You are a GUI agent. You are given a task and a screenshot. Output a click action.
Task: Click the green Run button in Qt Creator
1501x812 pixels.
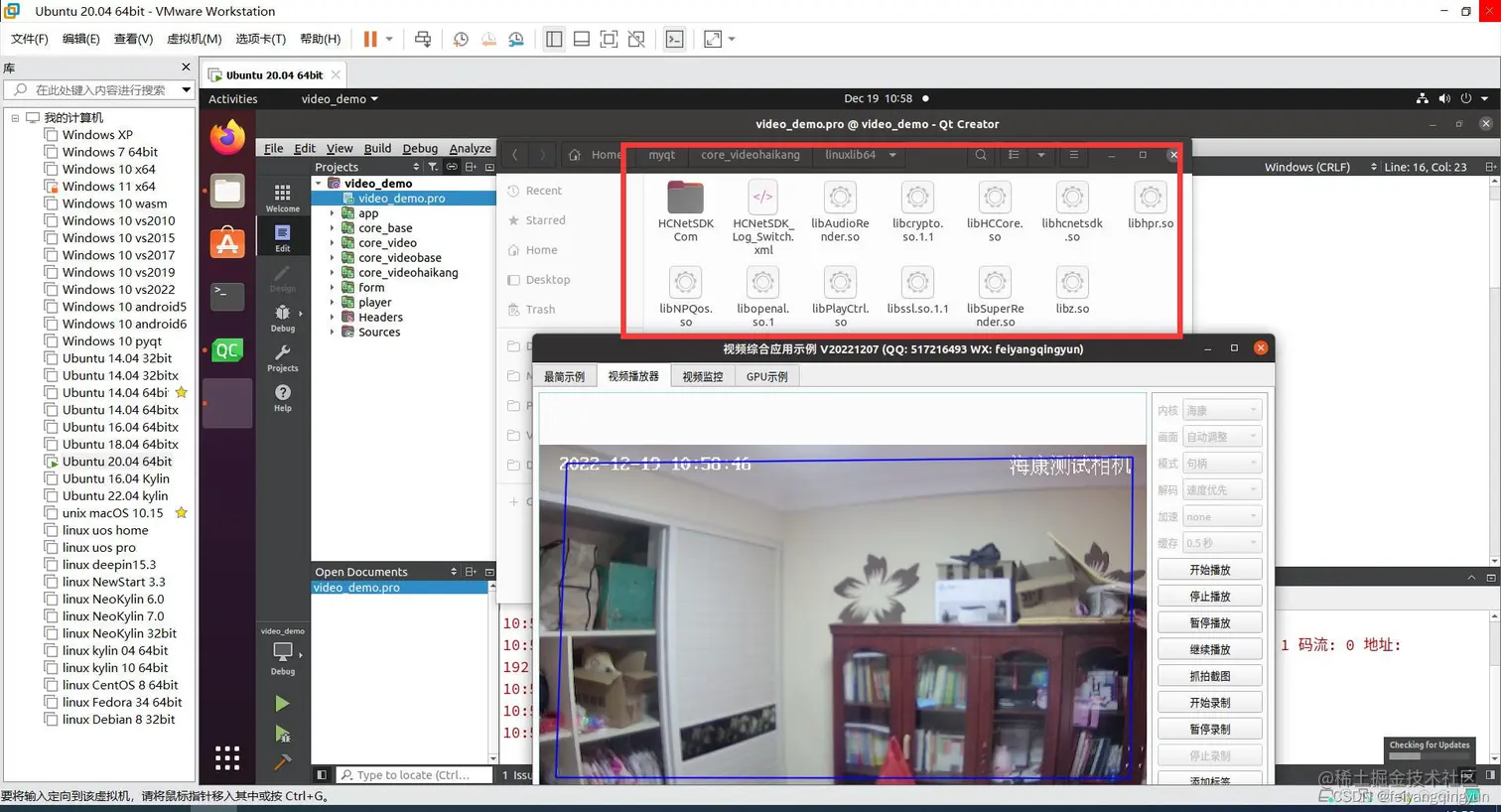282,703
